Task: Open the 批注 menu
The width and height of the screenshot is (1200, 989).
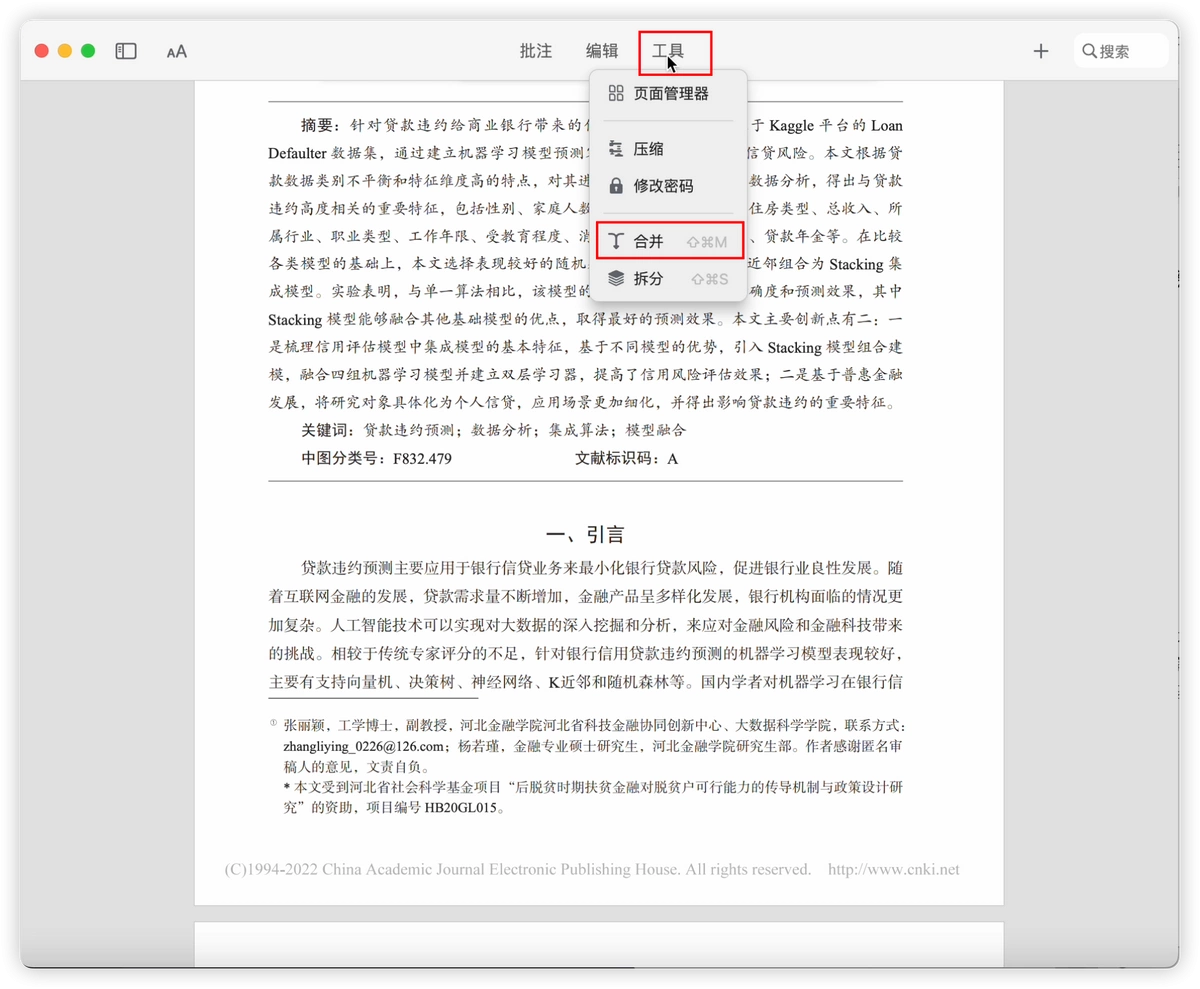Action: point(536,51)
